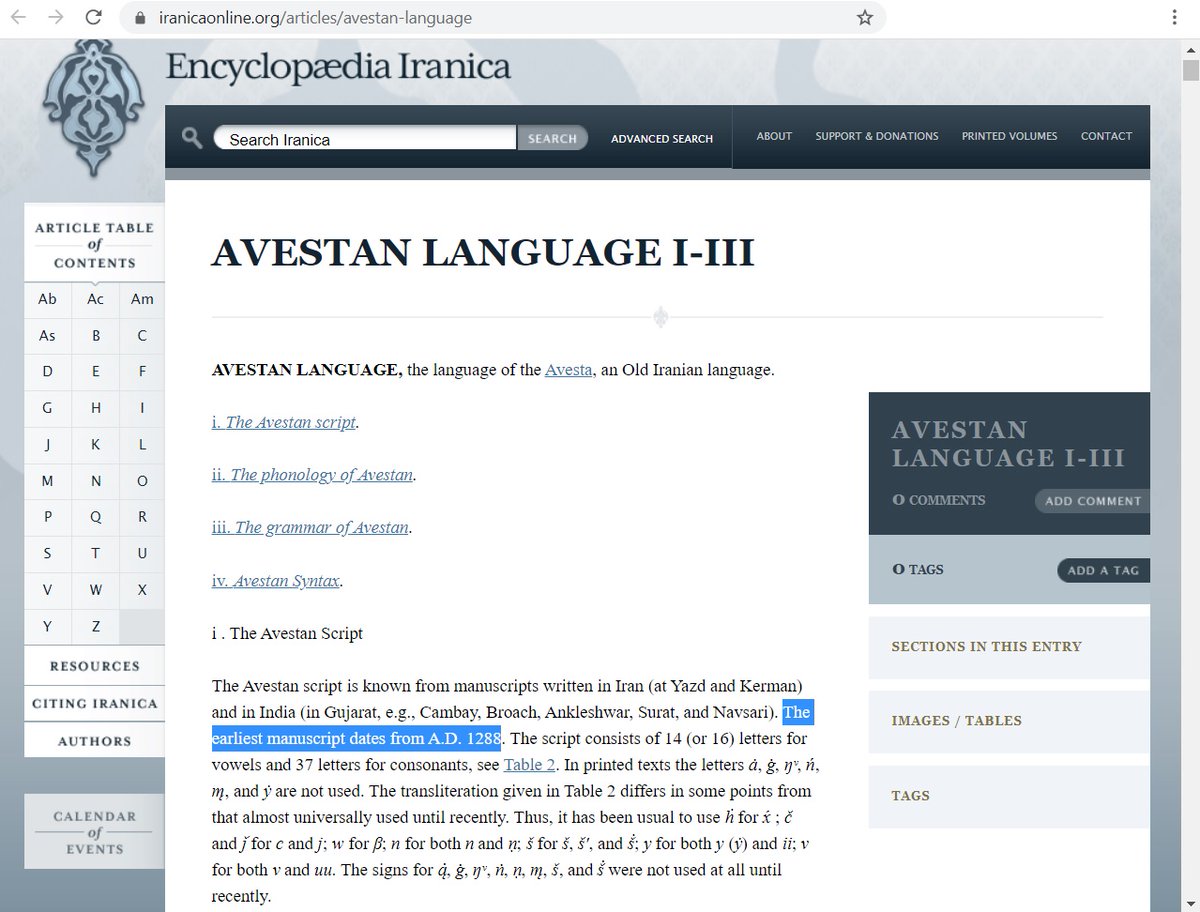Browse articles starting with L

pyautogui.click(x=142, y=444)
